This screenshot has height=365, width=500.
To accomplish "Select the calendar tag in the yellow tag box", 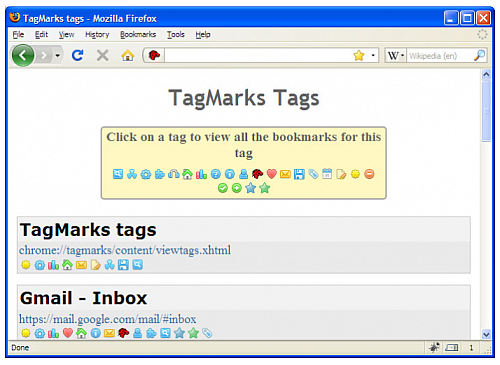I will tap(327, 174).
